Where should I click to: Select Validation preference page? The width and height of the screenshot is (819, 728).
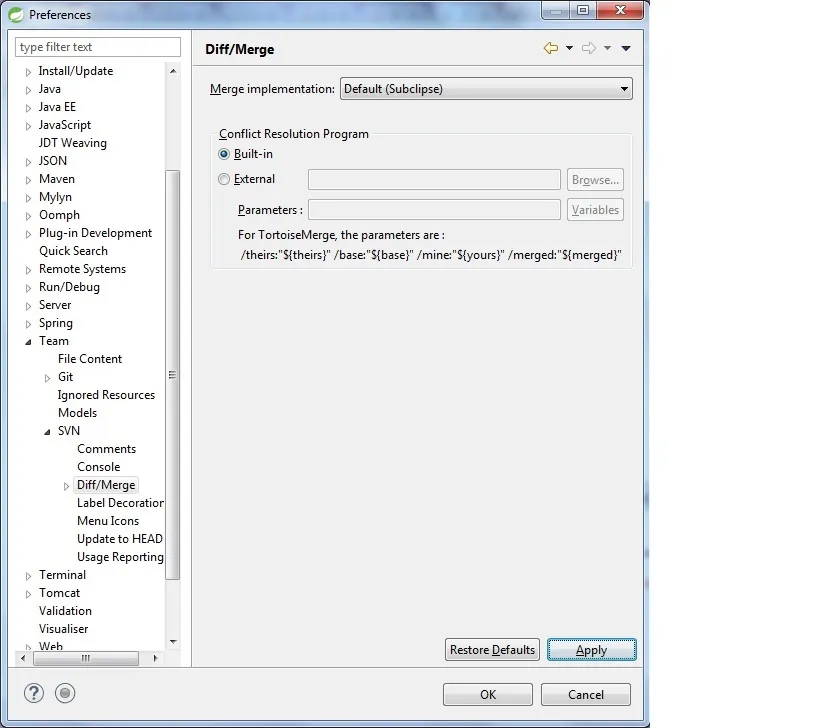[65, 611]
